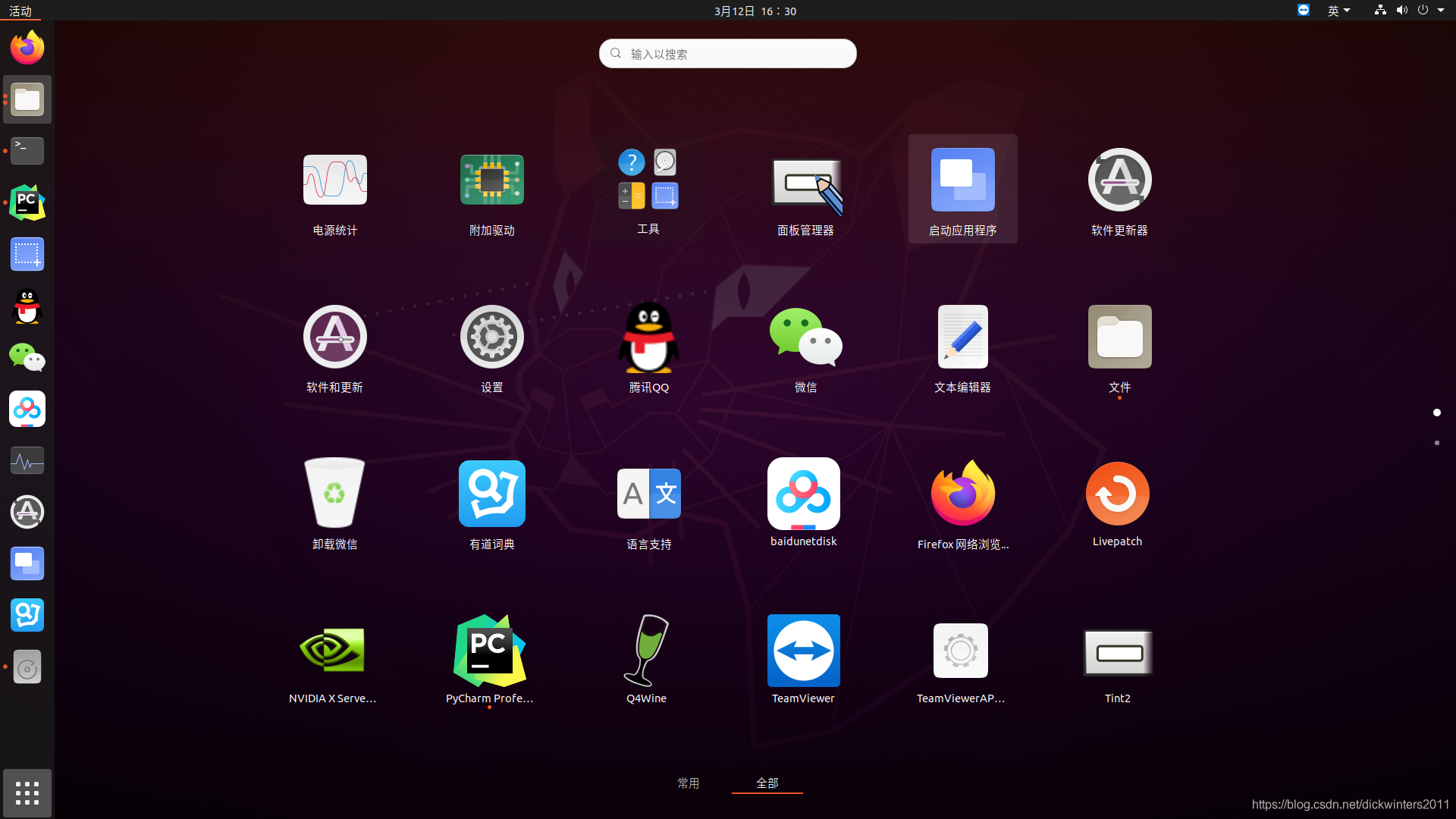
Task: Click the 活动 Activities button
Action: [20, 11]
